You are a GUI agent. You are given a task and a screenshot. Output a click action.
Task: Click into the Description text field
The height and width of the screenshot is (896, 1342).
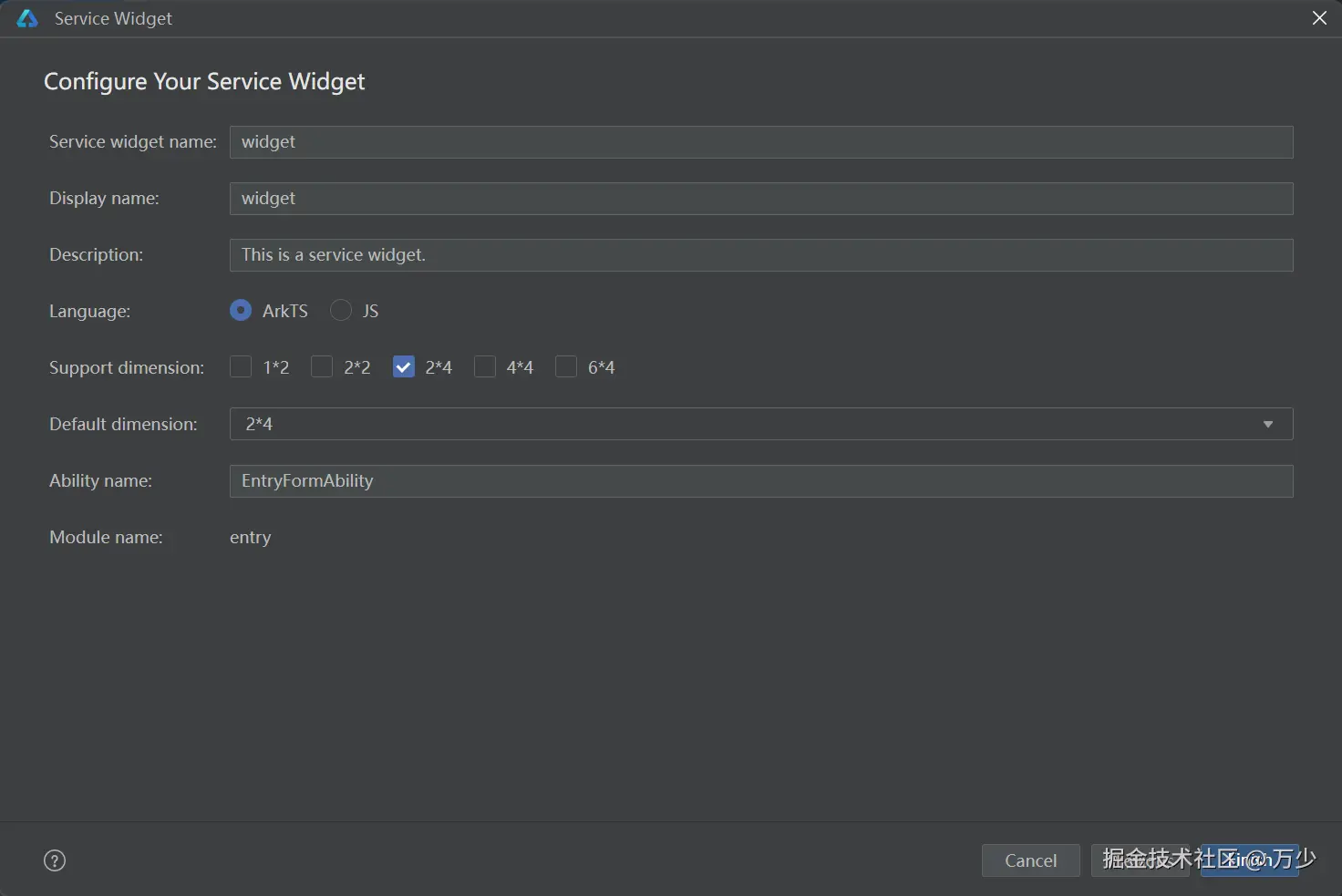tap(761, 255)
